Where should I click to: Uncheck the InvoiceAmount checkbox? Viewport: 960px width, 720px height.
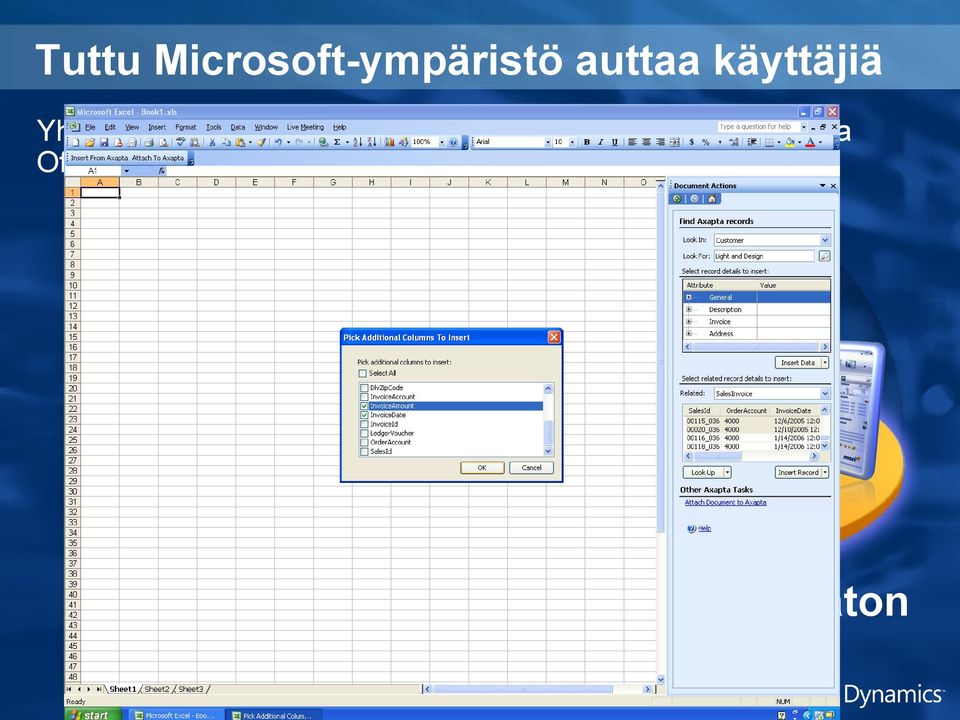(x=364, y=406)
